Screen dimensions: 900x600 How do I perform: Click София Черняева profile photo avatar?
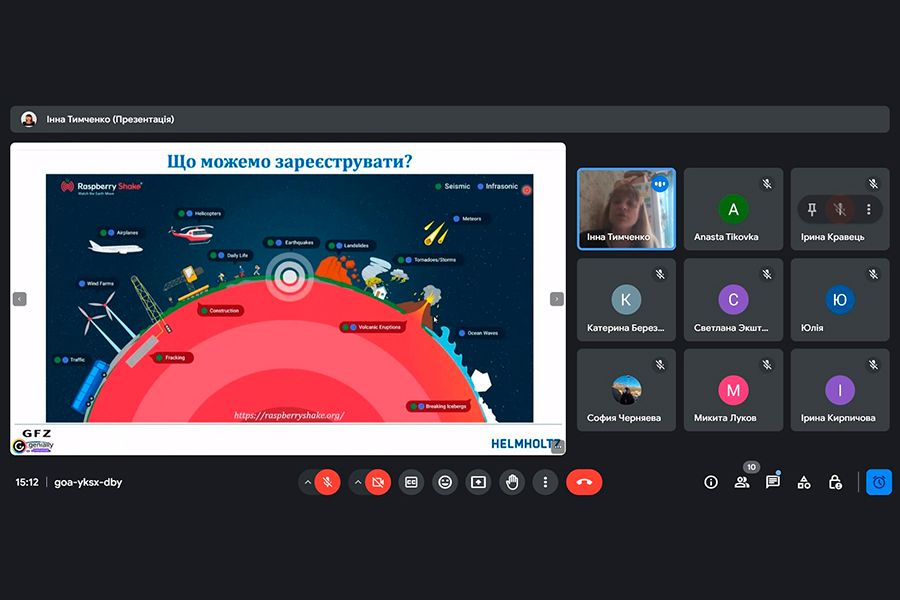pos(626,390)
